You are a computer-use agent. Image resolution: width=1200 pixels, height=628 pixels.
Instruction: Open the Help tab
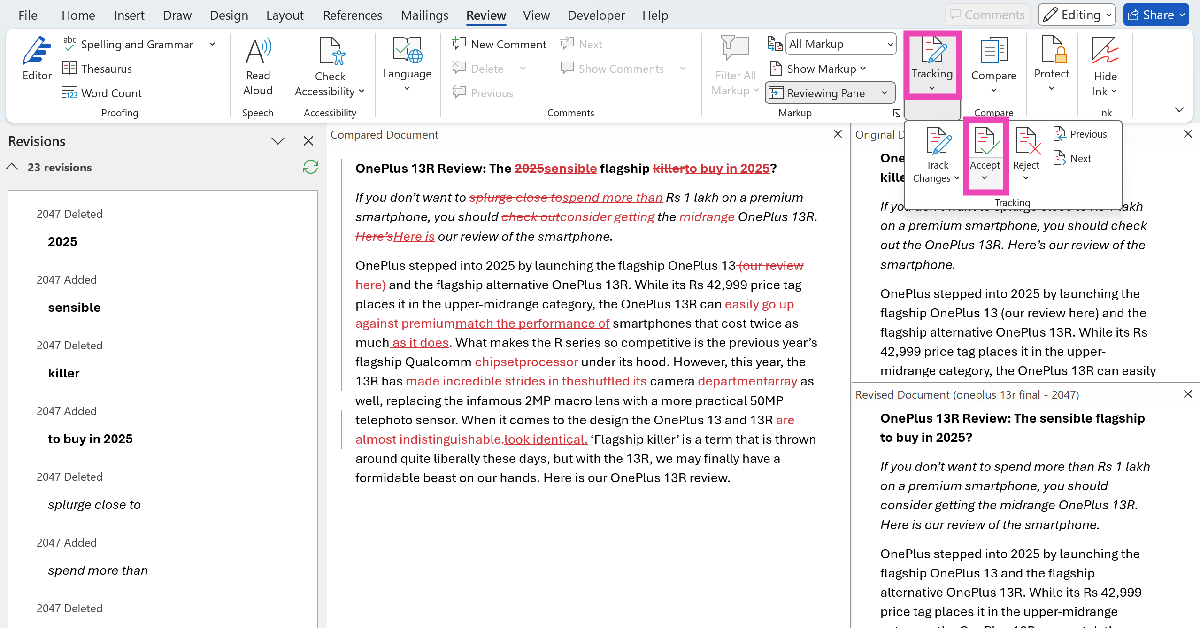(x=655, y=15)
